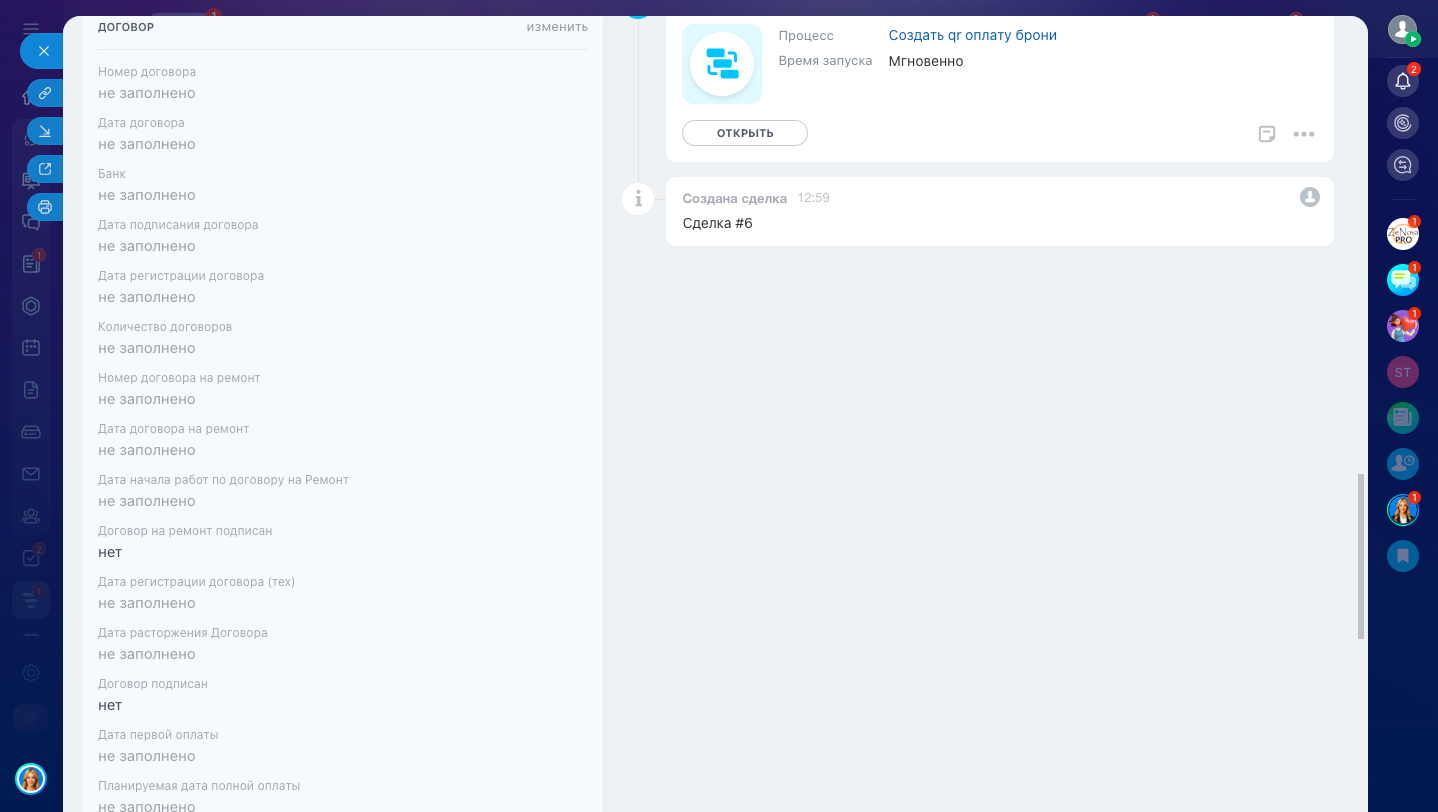Click the 12:59 timestamp
Viewport: 1438px width, 812px height.
pos(814,198)
